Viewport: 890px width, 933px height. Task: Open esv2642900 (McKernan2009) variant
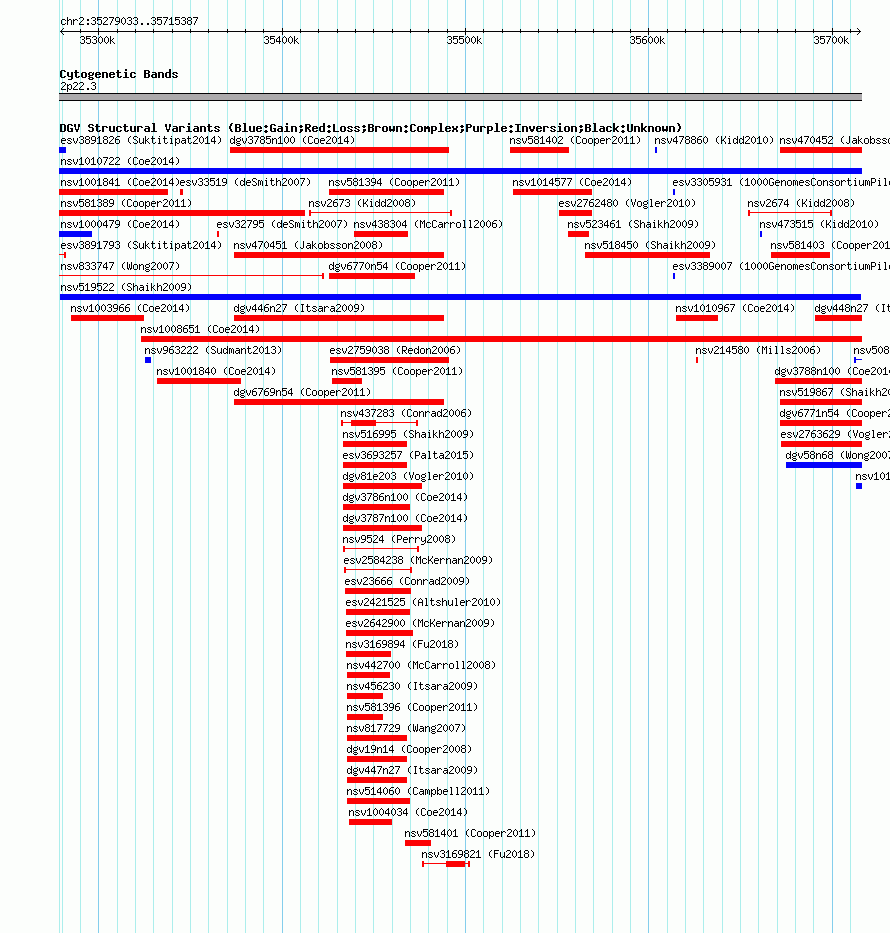coord(420,623)
